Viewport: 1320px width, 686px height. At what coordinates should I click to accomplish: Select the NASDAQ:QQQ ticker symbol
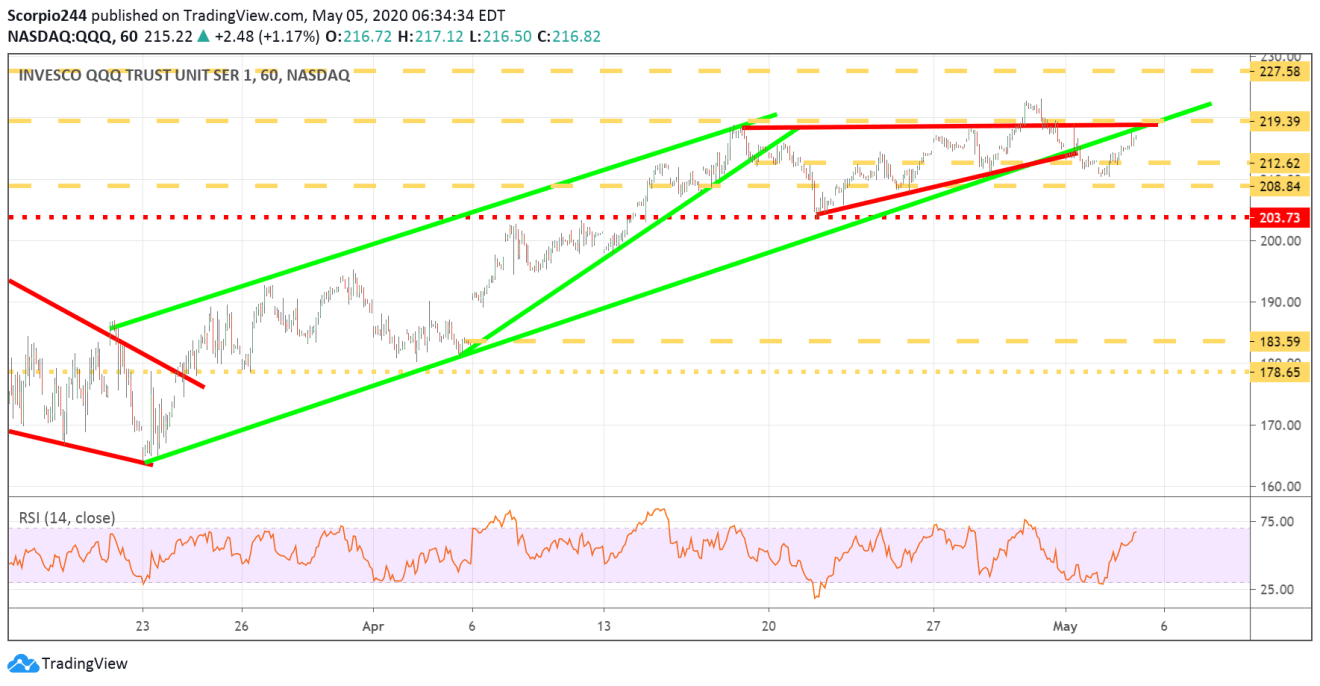pos(62,35)
